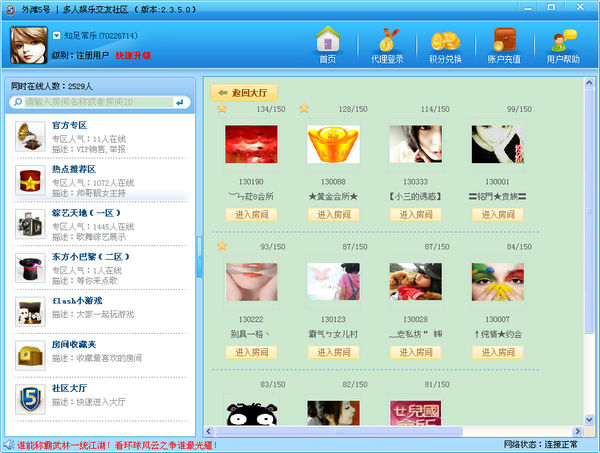Open the 东方小巴黎（二区）title
600x453 pixels.
point(91,257)
